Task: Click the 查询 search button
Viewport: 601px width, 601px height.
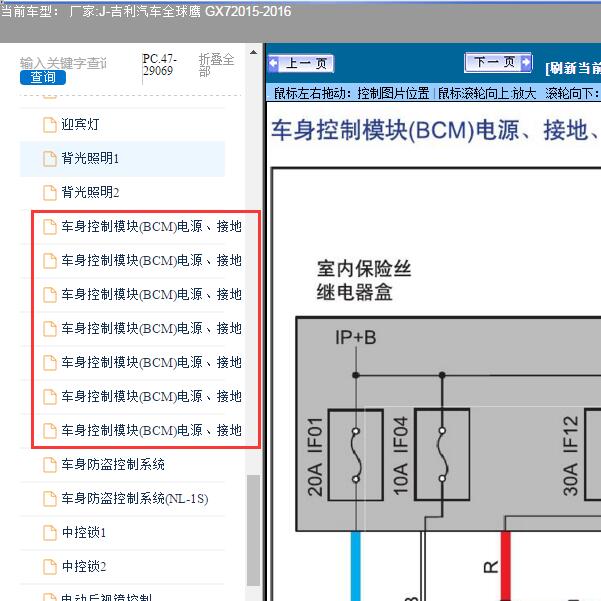Action: pos(43,77)
